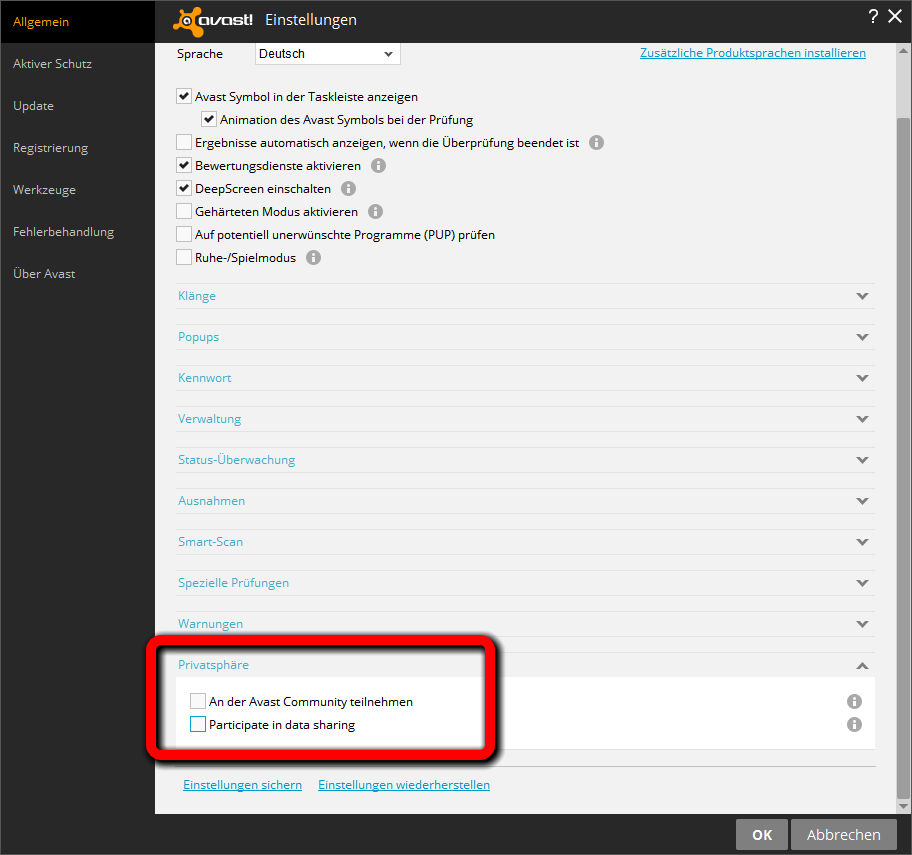The image size is (912, 855).
Task: Open info icon for data sharing row
Action: point(854,725)
